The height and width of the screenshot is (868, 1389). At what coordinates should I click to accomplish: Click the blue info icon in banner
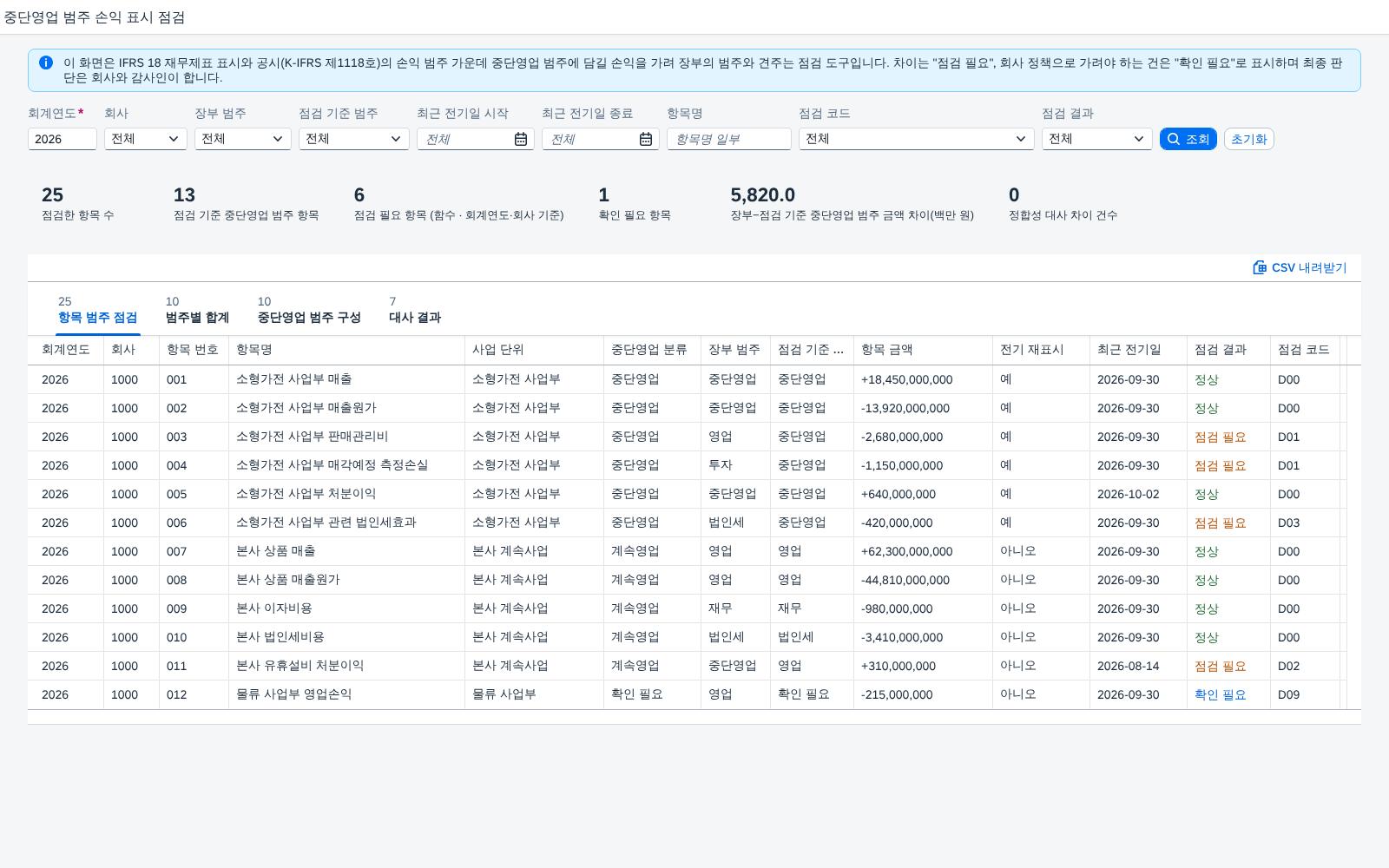46,62
